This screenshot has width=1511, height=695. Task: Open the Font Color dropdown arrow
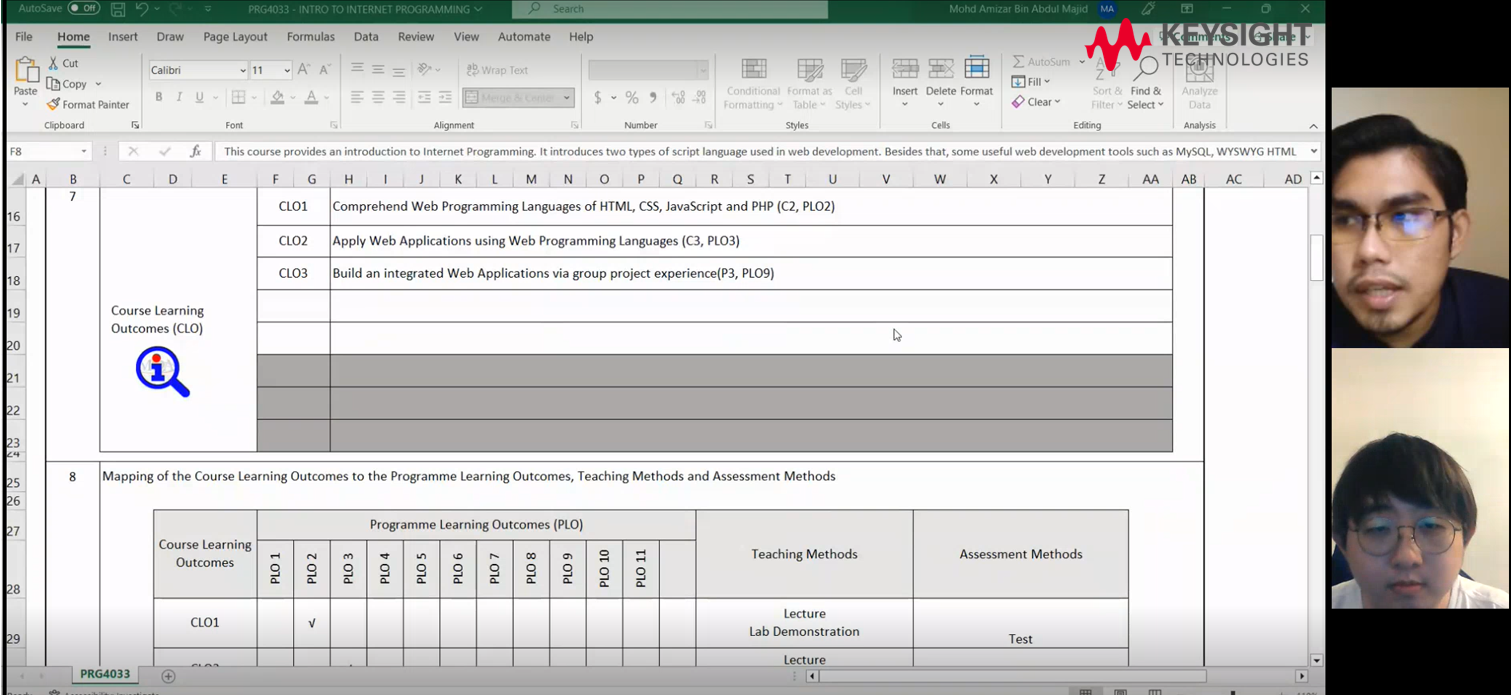[x=327, y=98]
